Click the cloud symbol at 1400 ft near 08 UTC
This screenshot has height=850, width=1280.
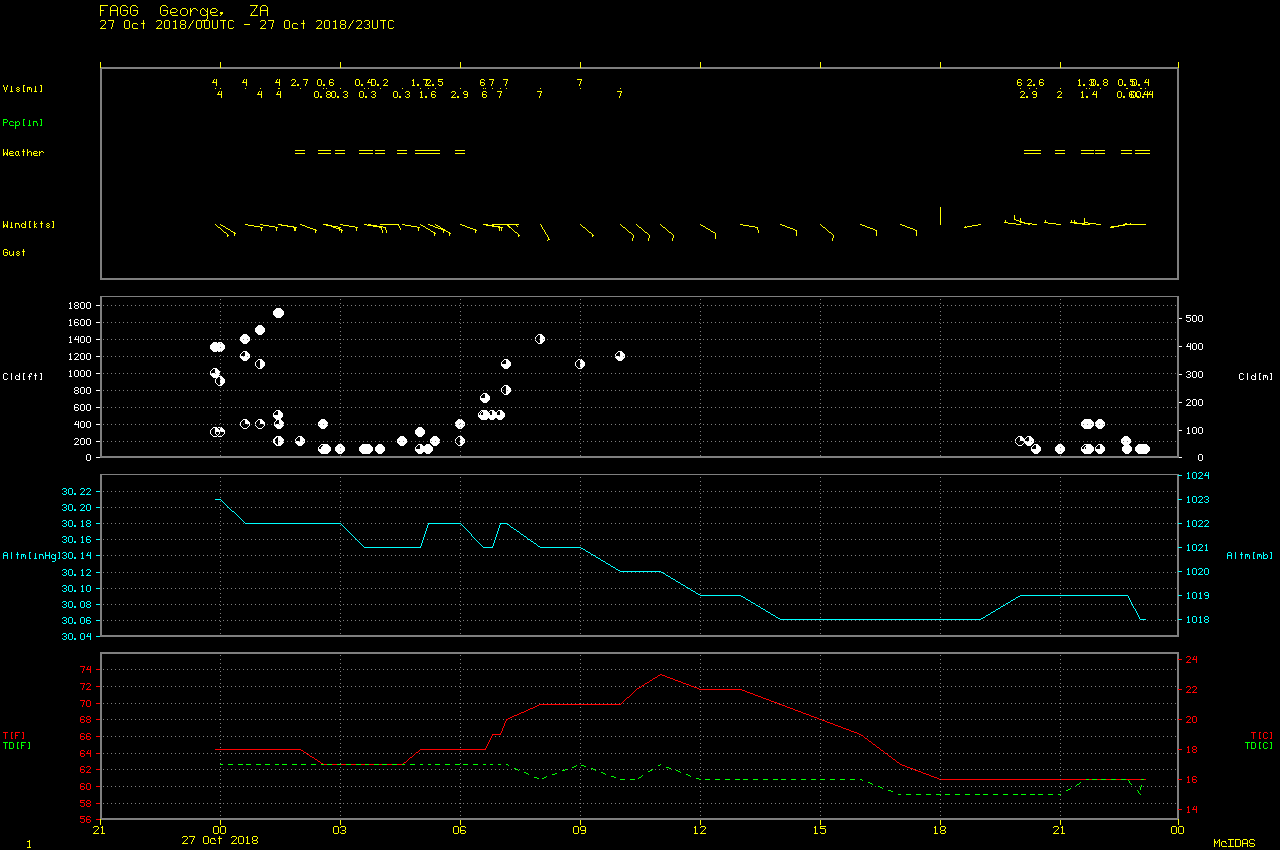540,339
